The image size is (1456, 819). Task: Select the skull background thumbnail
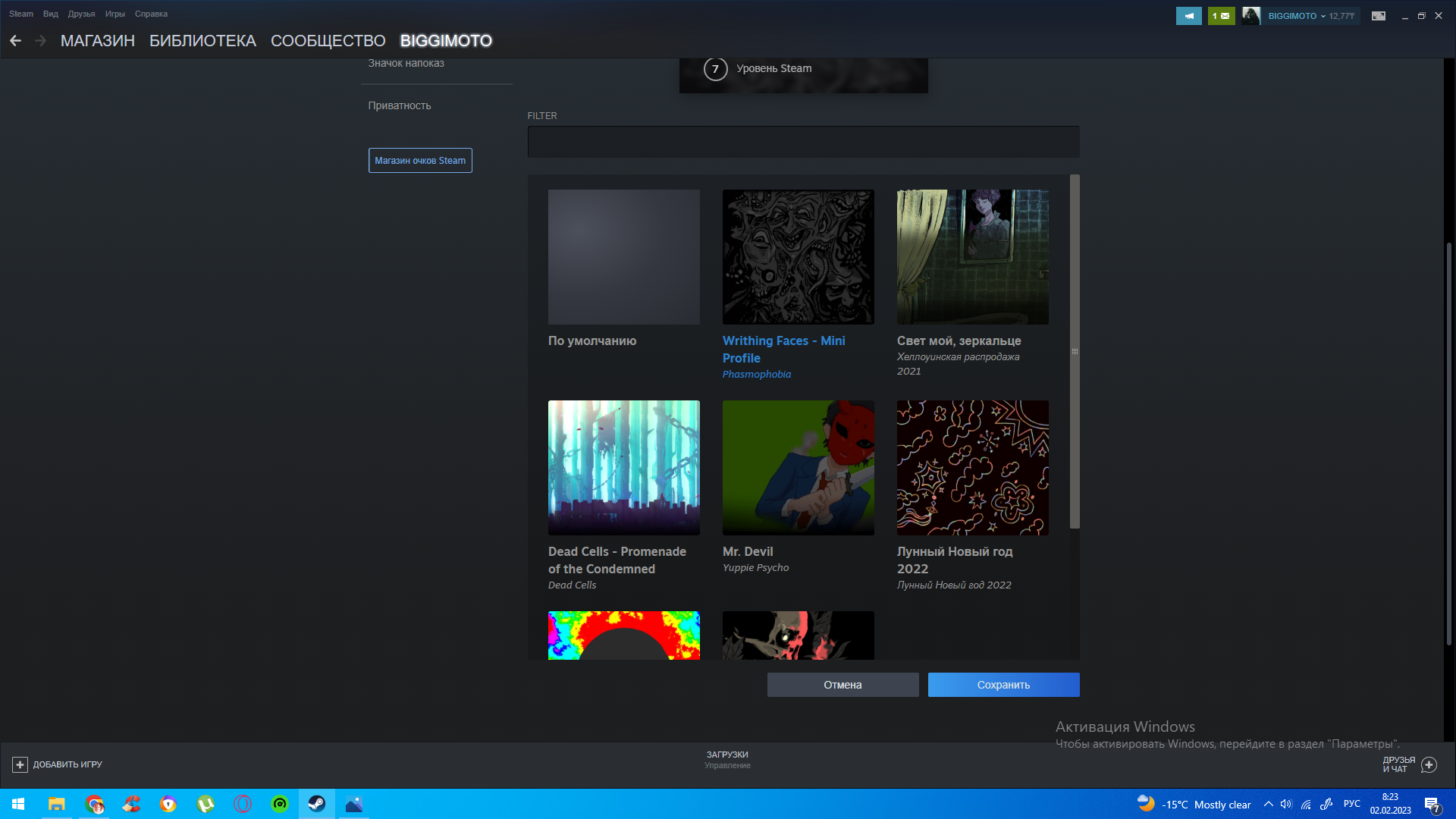[x=798, y=635]
